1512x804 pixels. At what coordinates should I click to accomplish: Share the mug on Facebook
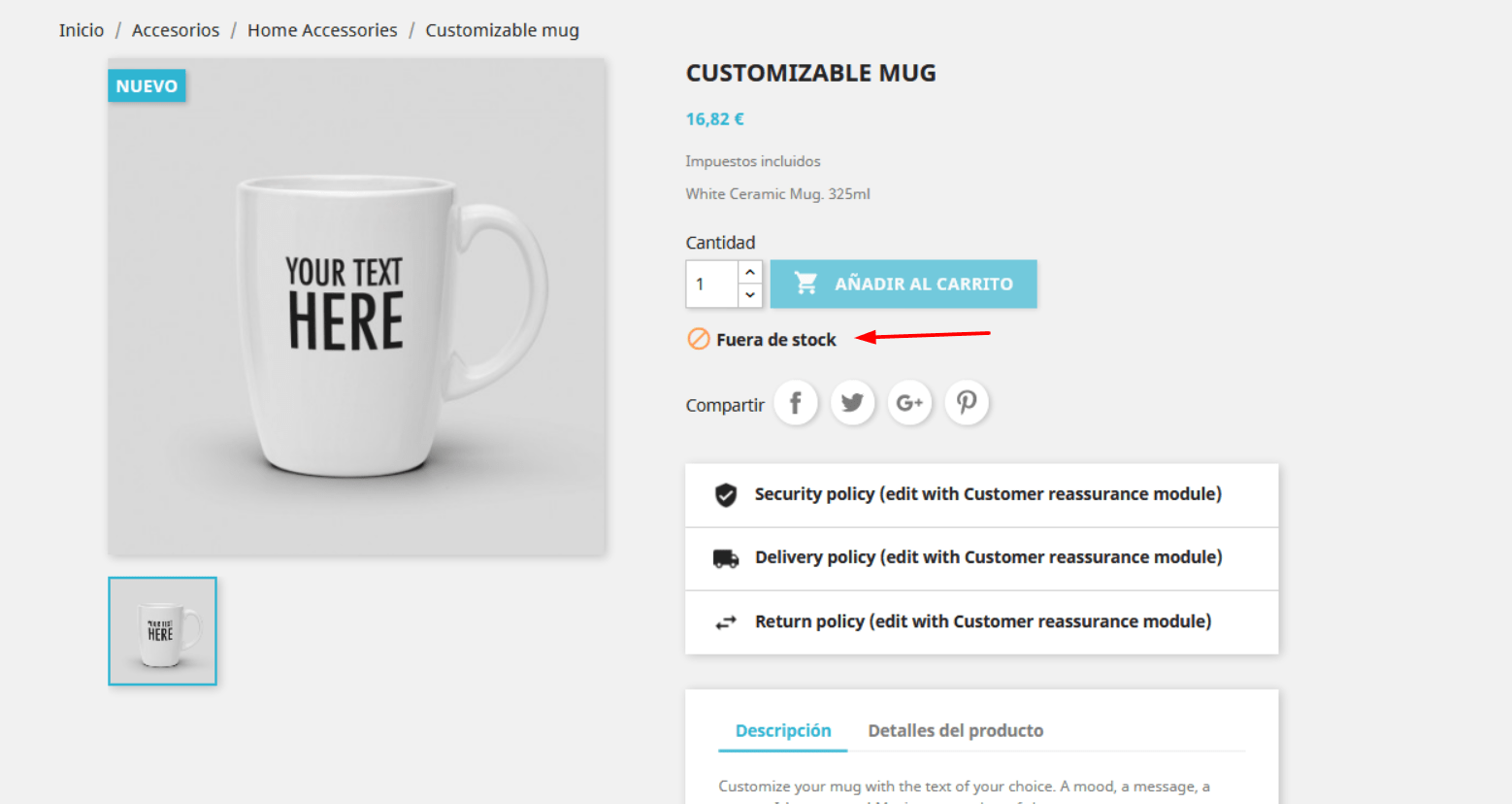796,403
